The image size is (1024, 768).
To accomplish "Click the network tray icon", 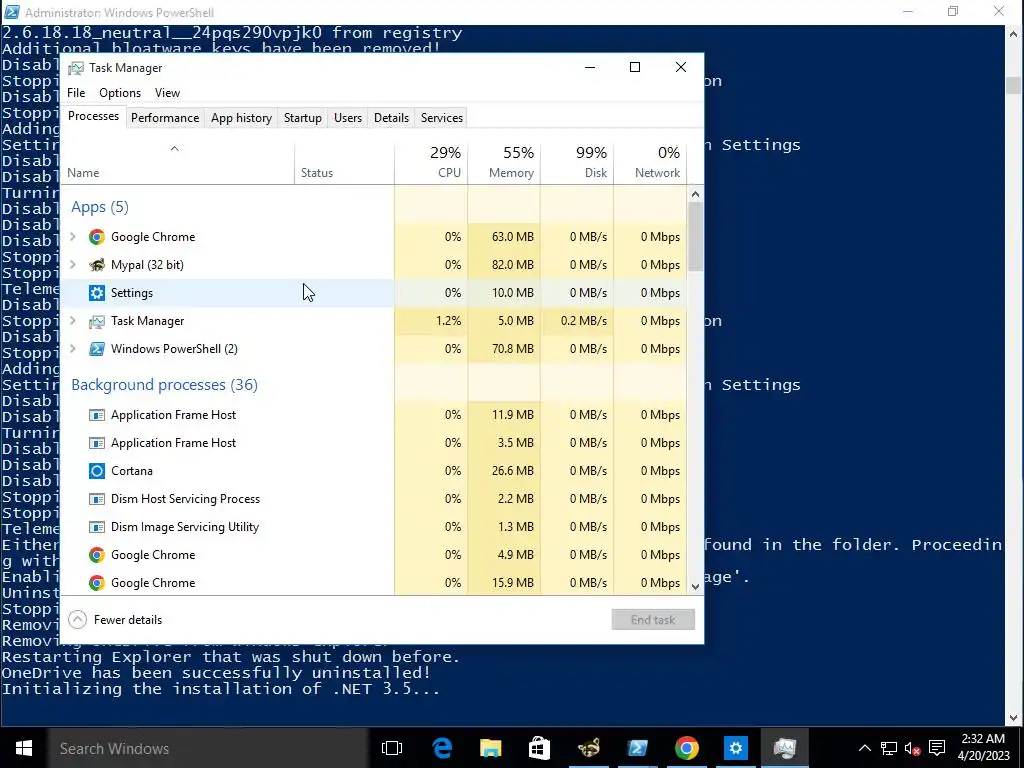I will point(889,748).
